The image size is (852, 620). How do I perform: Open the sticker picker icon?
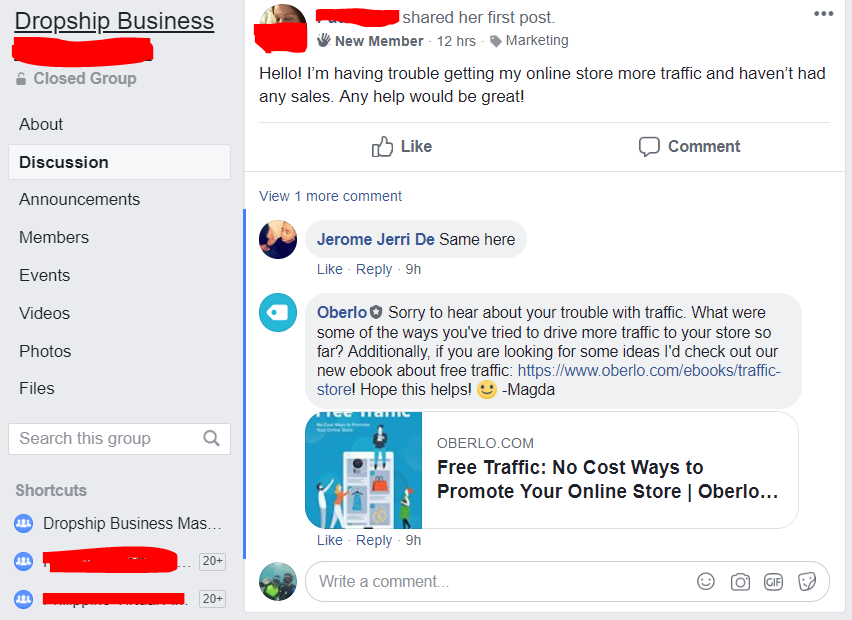click(807, 582)
